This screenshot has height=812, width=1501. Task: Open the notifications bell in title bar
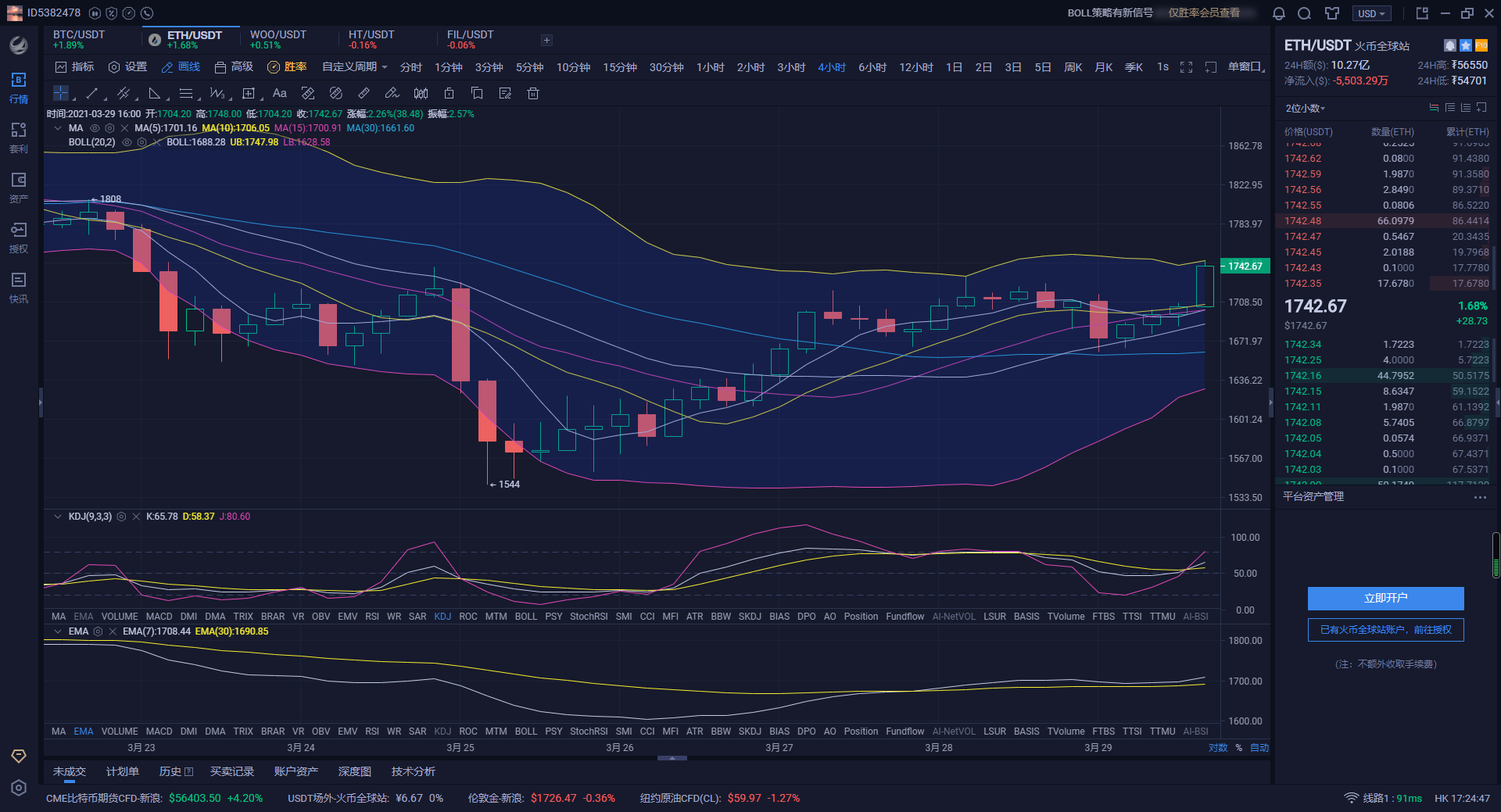(1279, 13)
